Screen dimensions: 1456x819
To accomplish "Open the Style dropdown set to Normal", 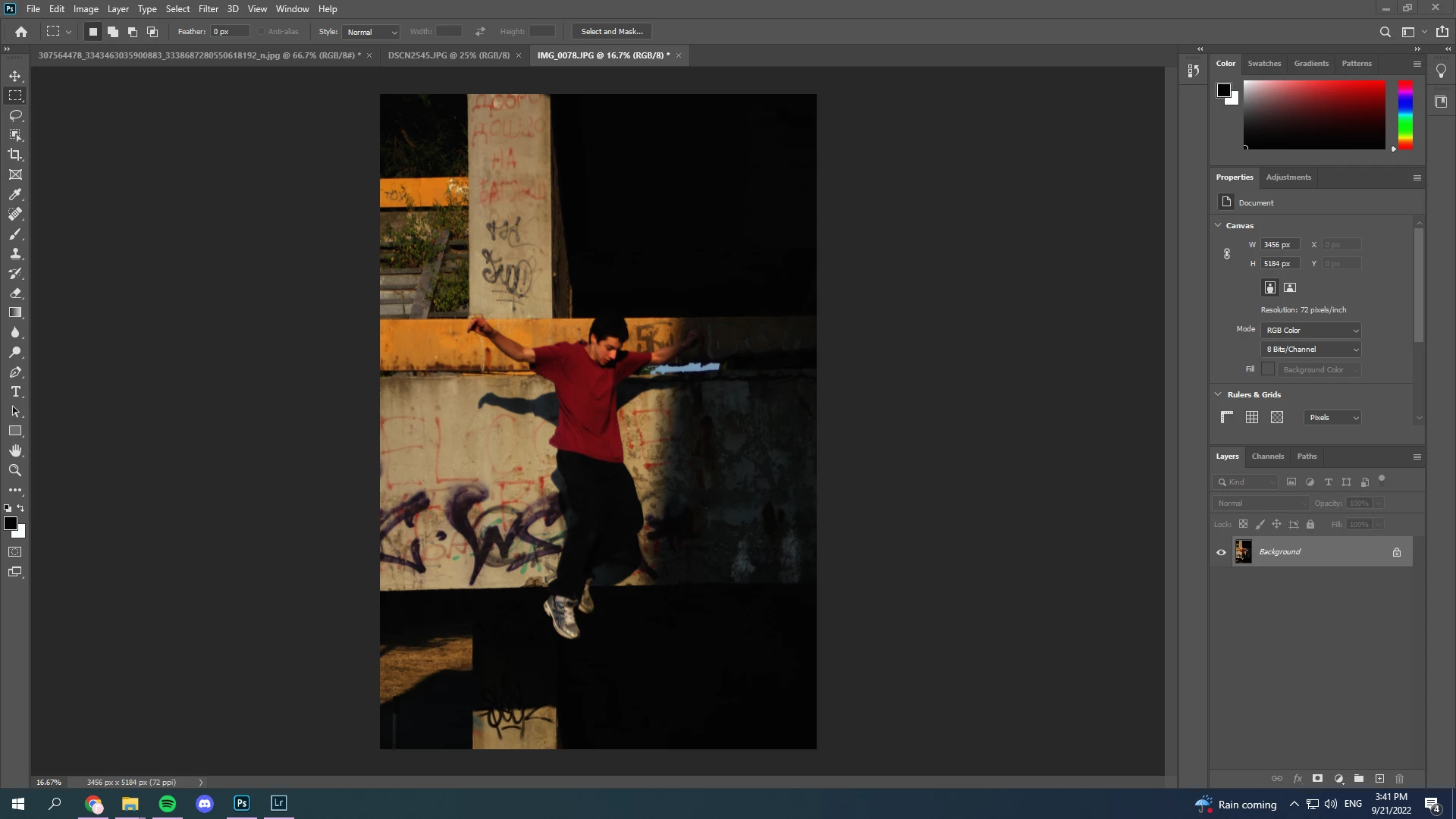I will pyautogui.click(x=371, y=32).
